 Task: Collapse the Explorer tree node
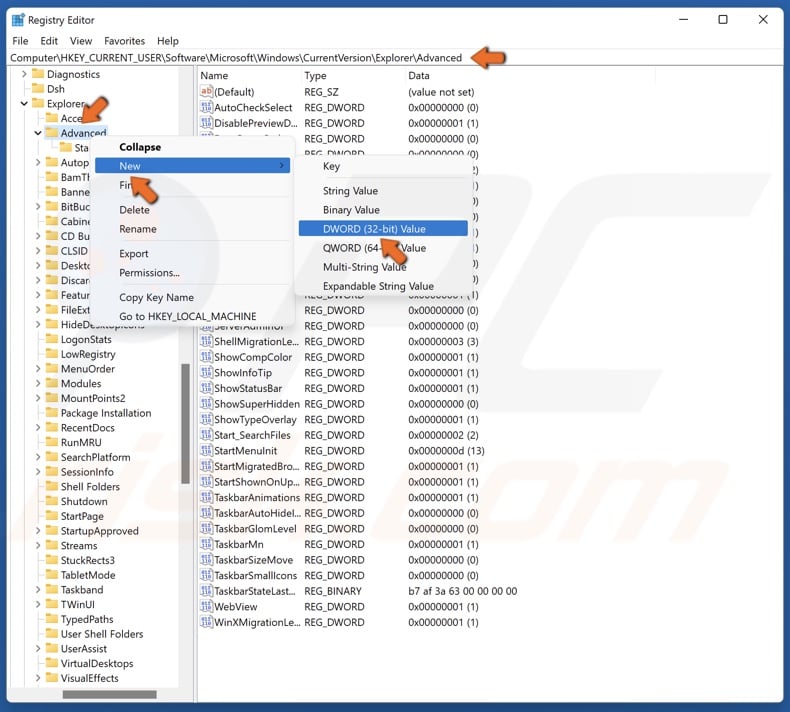click(x=24, y=103)
